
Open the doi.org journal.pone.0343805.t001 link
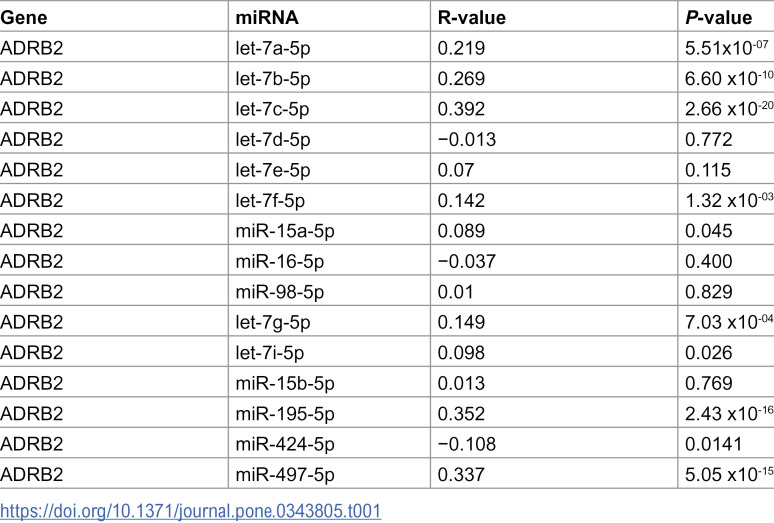tap(191, 511)
